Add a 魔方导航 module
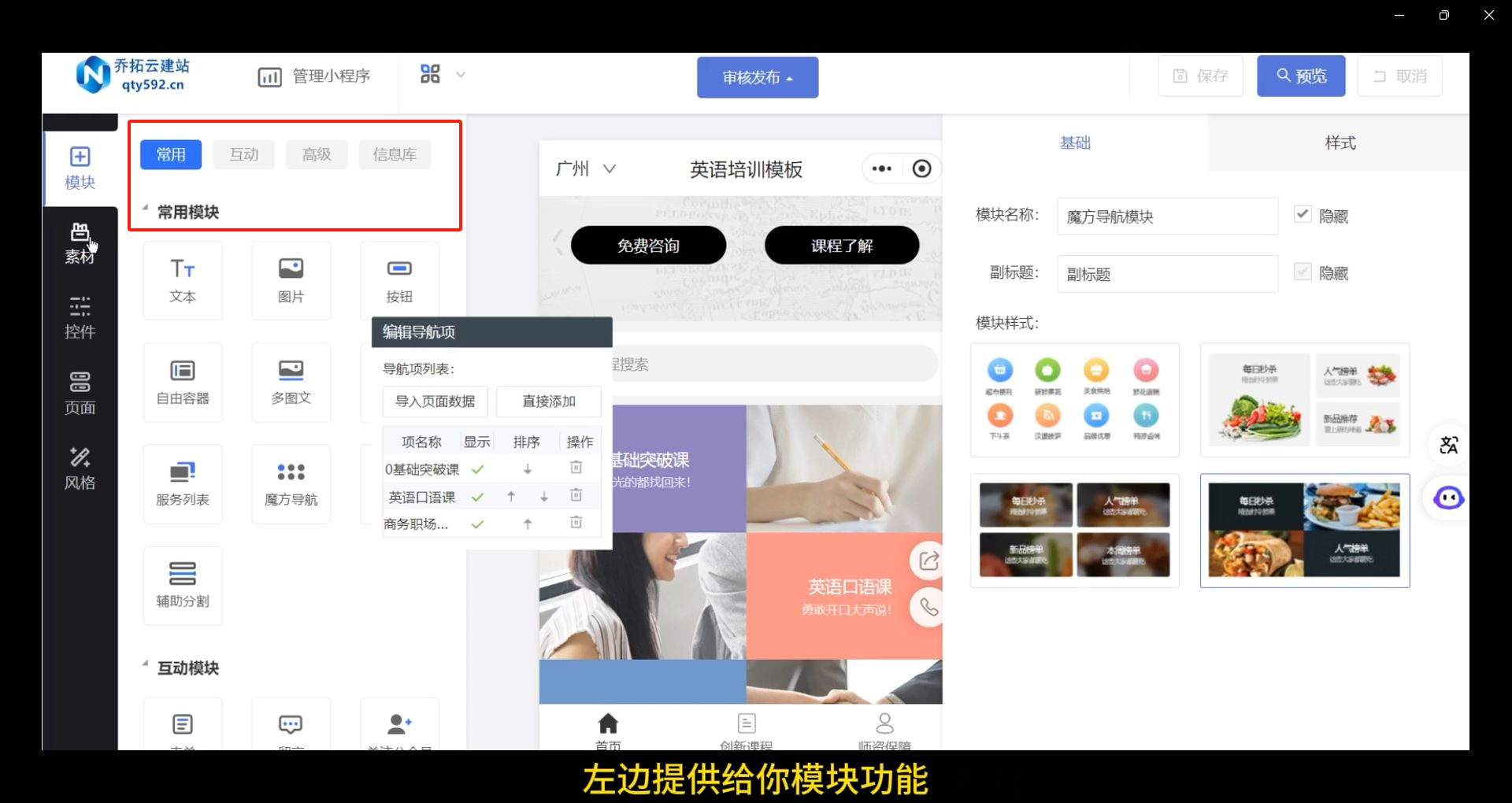 [291, 484]
